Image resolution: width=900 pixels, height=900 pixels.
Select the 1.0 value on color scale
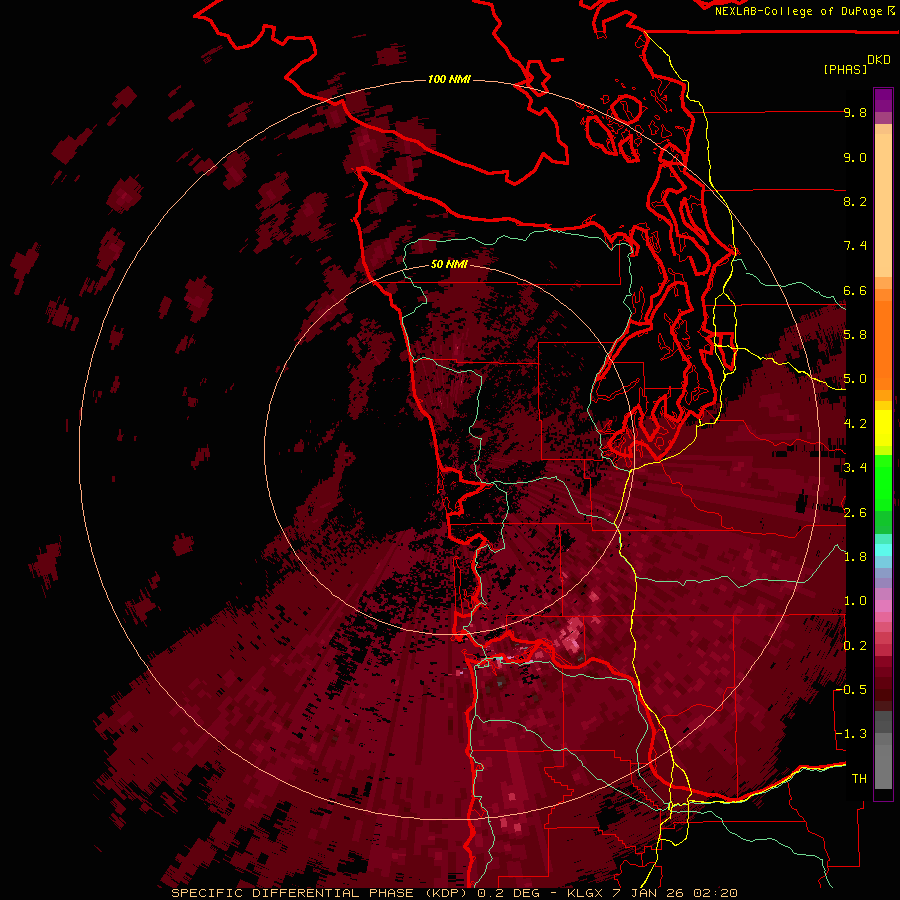855,602
